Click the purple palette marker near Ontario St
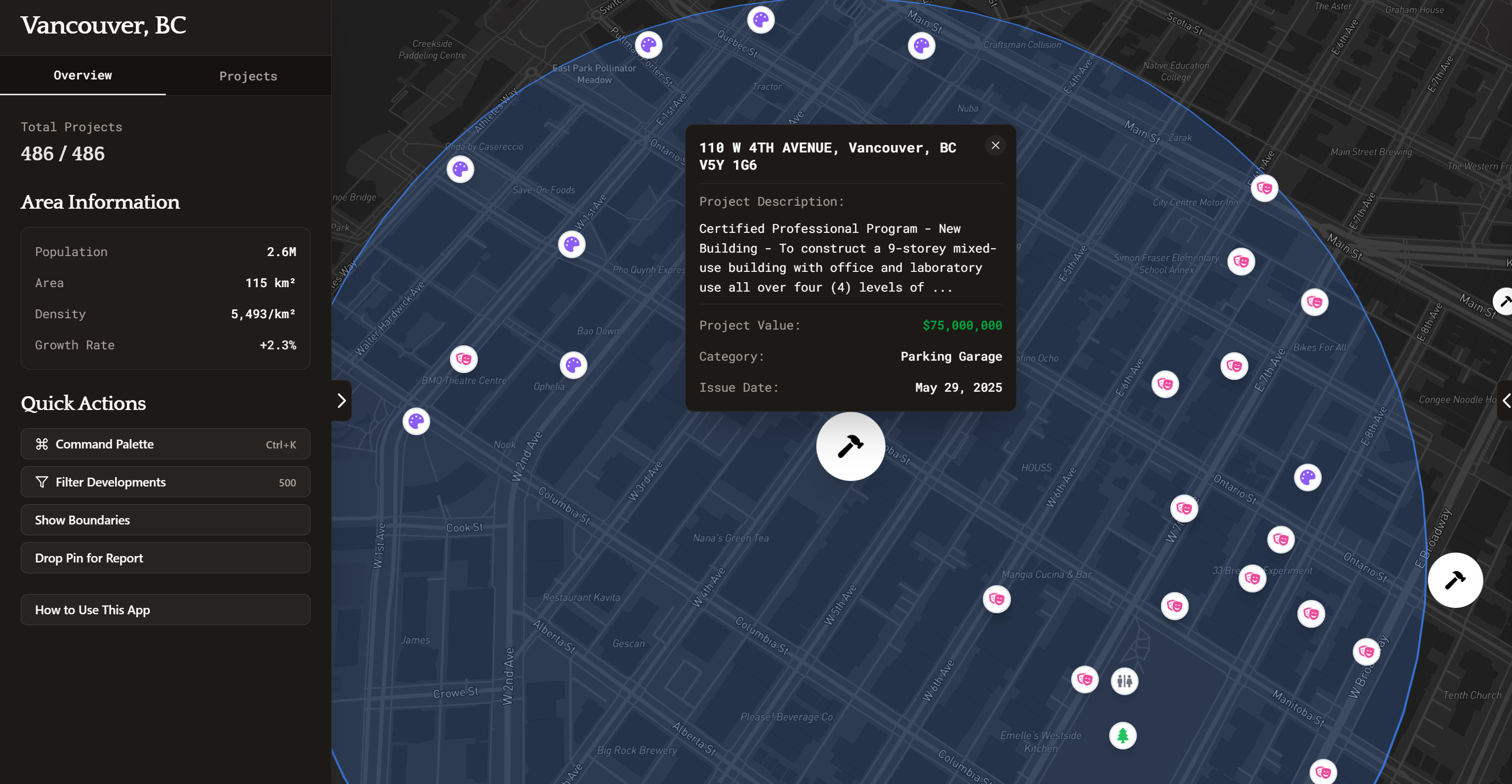The image size is (1512, 784). [1307, 477]
